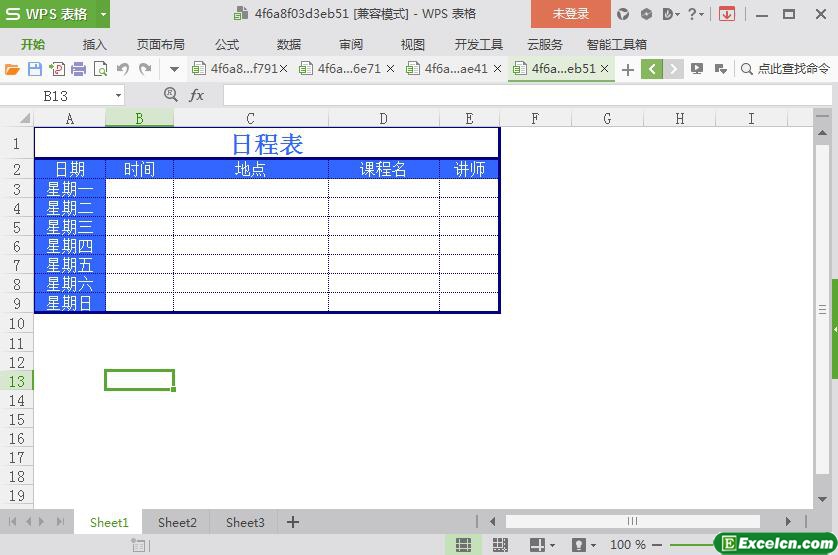Select row 10 header
This screenshot has width=838, height=555.
17,324
